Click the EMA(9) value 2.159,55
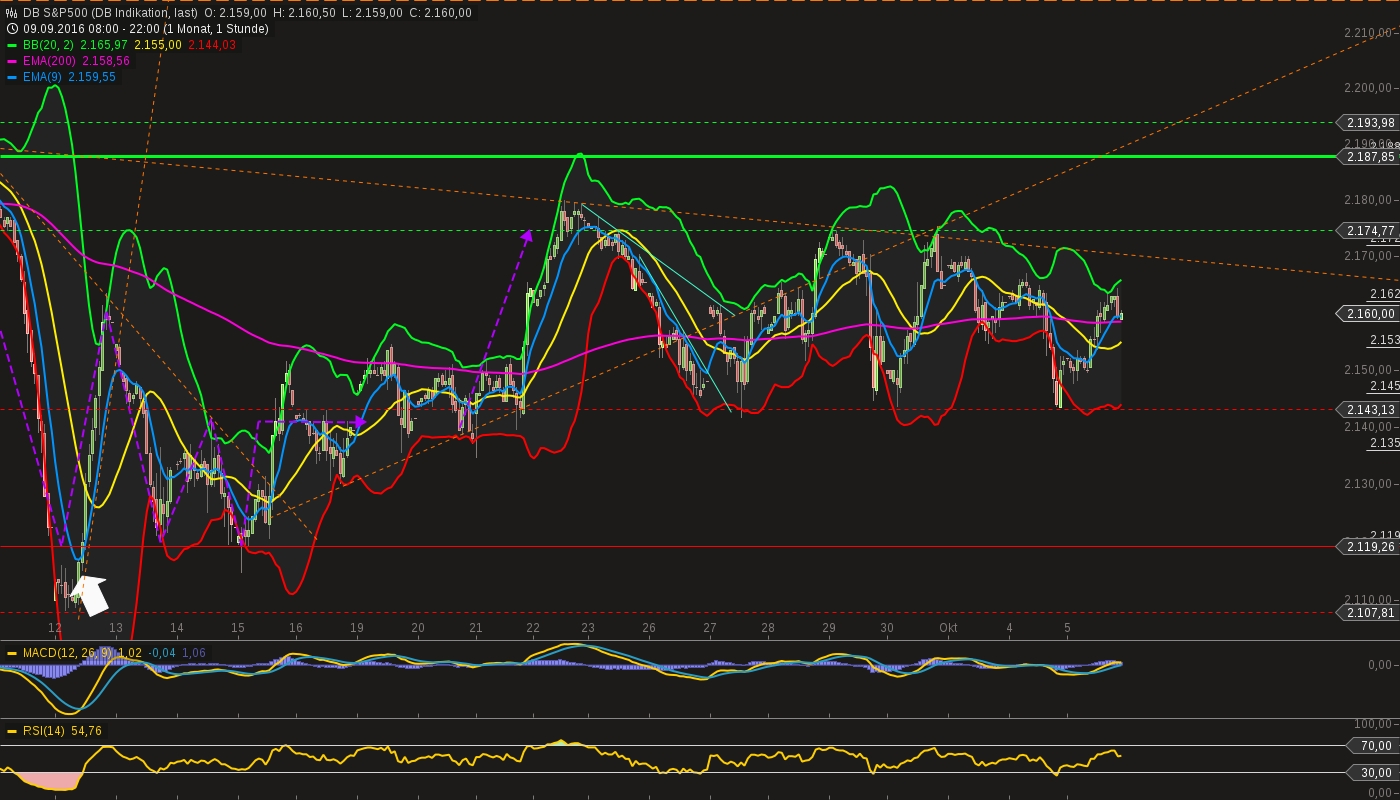The image size is (1400, 800). [92, 77]
